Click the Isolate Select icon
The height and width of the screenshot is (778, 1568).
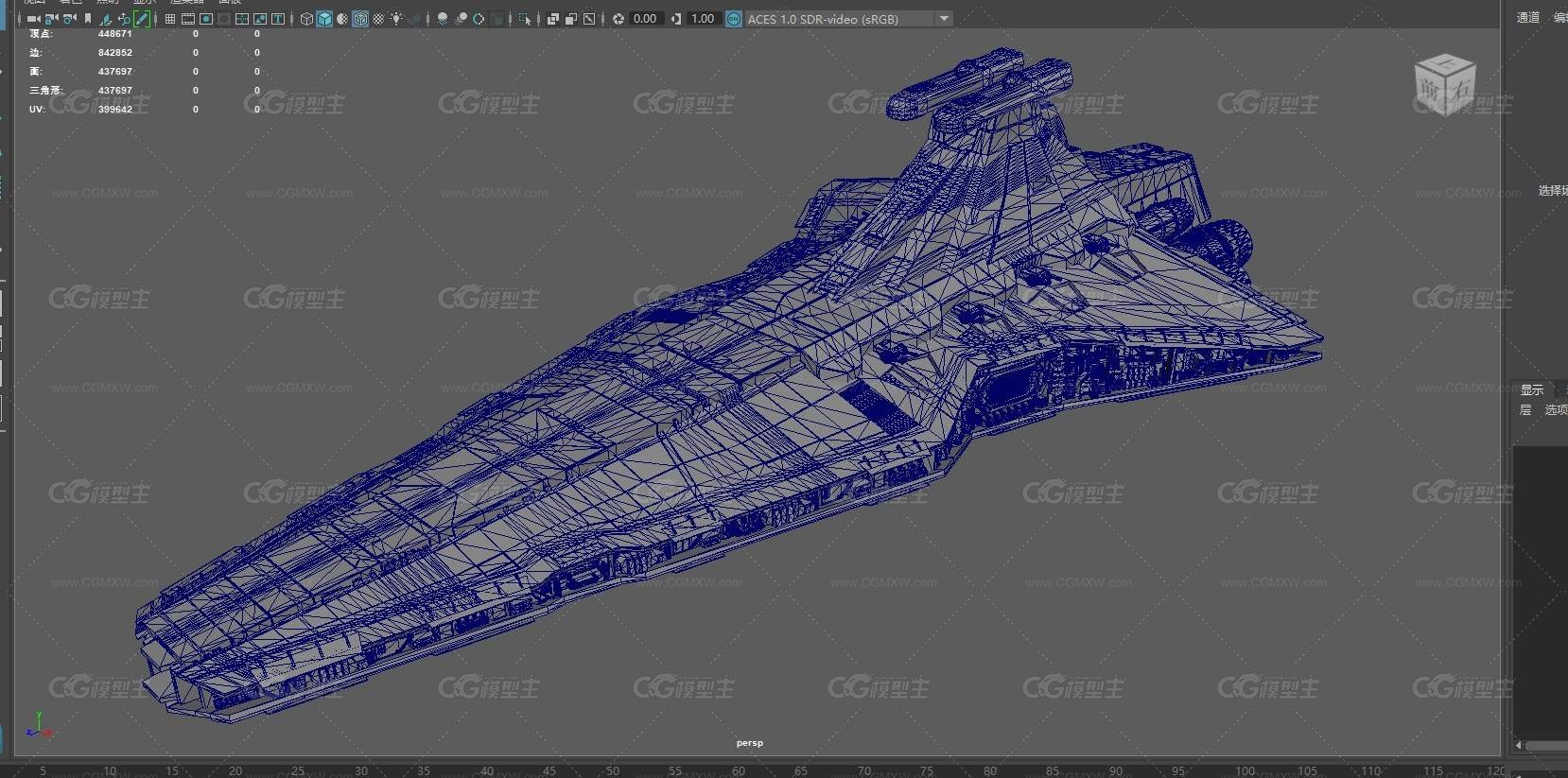coord(525,19)
